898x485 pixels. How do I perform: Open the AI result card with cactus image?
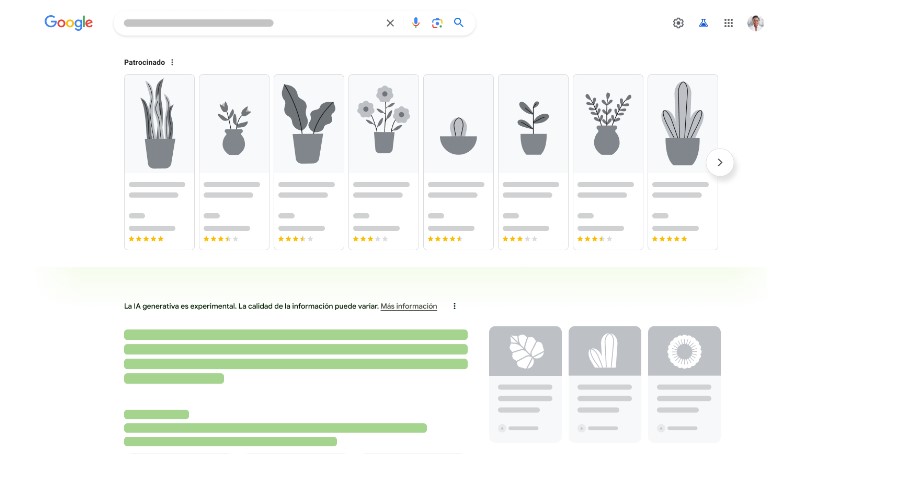[605, 383]
